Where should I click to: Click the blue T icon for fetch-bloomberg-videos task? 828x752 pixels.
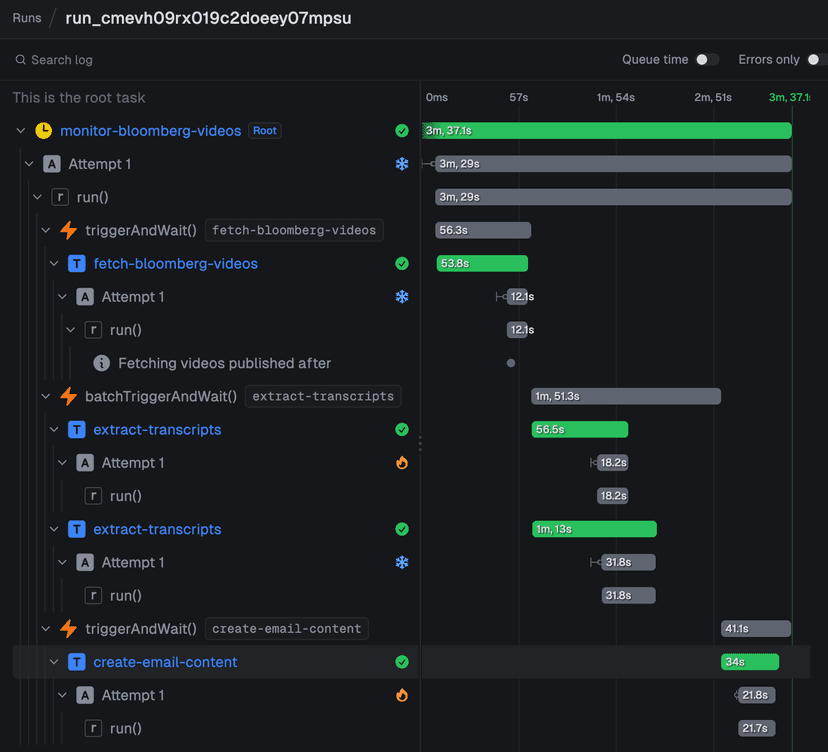pyautogui.click(x=77, y=264)
